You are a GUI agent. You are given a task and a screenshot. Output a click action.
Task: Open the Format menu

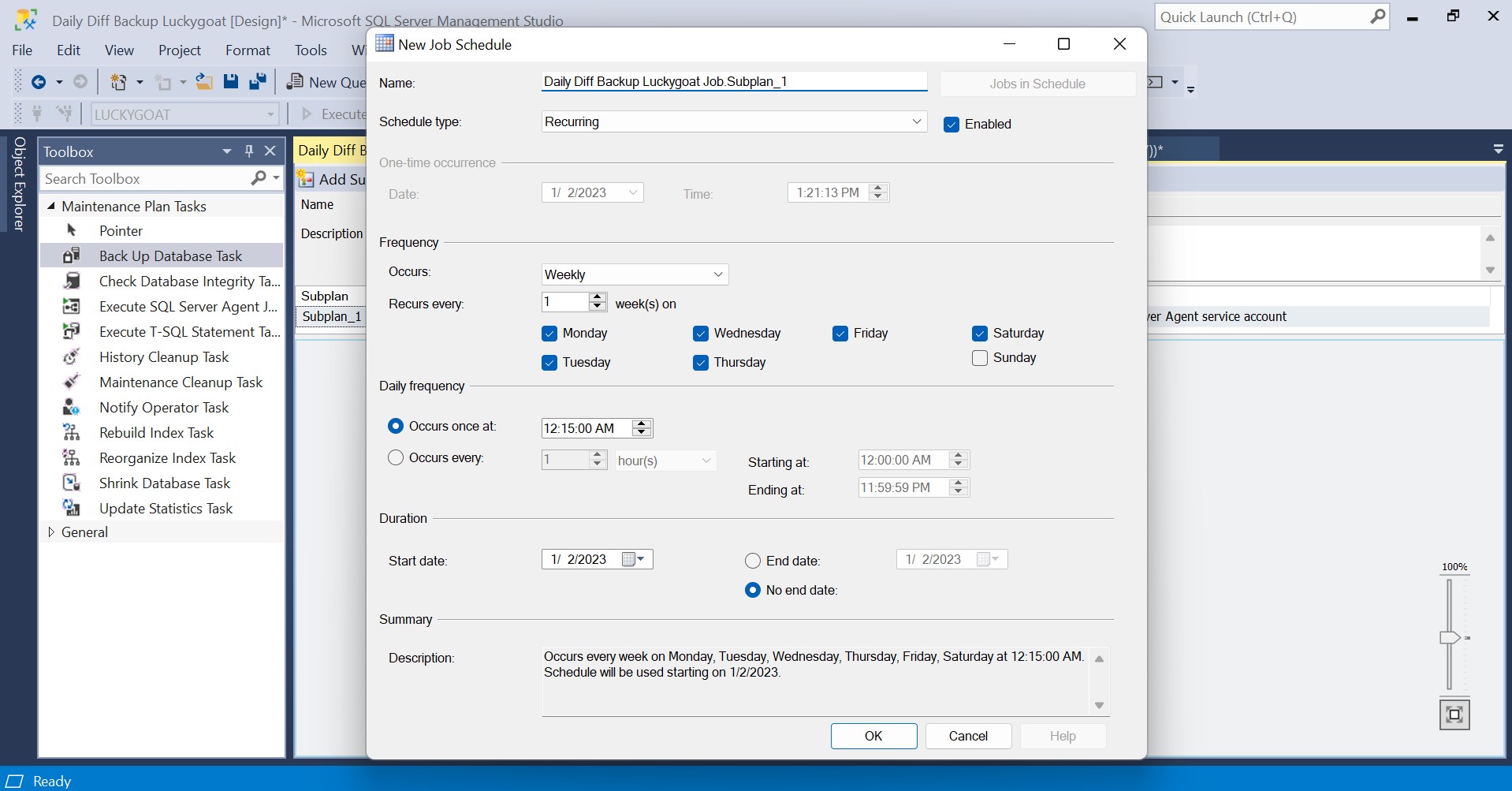(248, 50)
